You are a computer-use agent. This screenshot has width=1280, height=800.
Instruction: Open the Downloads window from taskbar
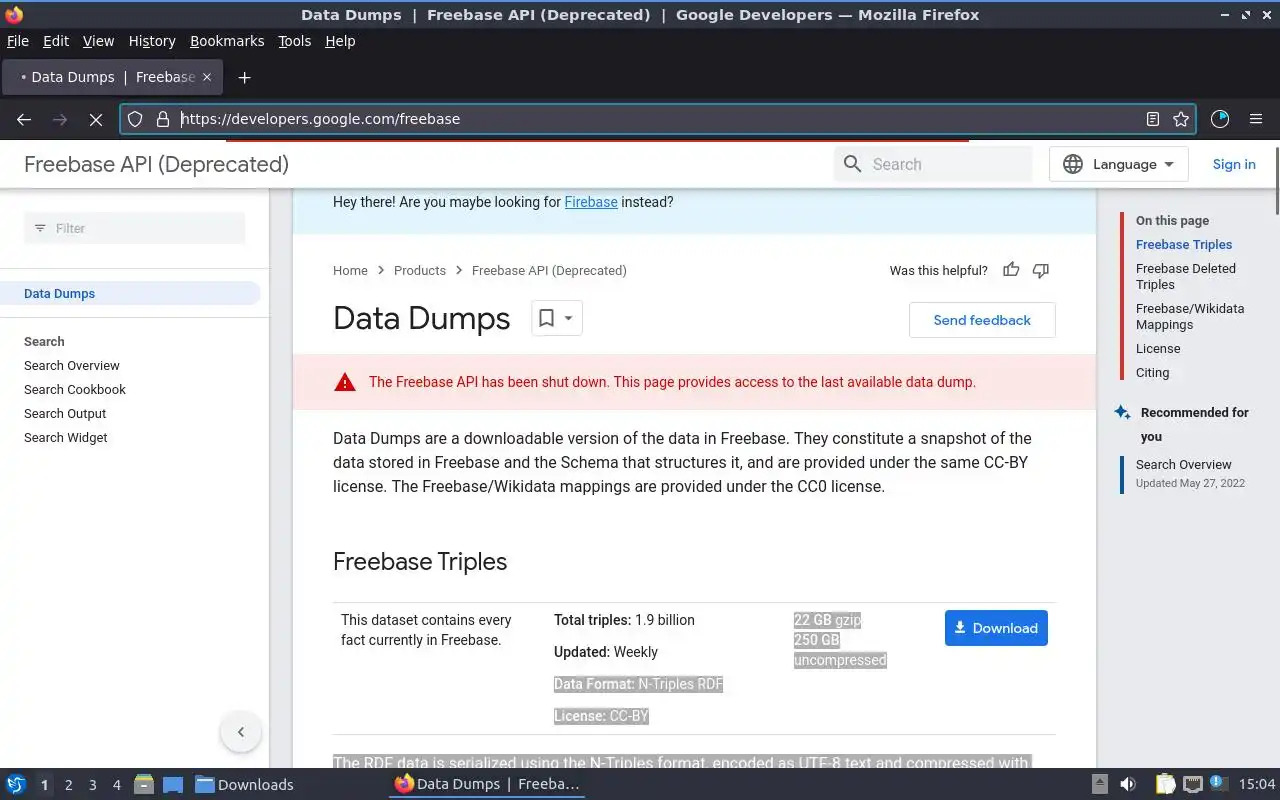click(x=244, y=784)
